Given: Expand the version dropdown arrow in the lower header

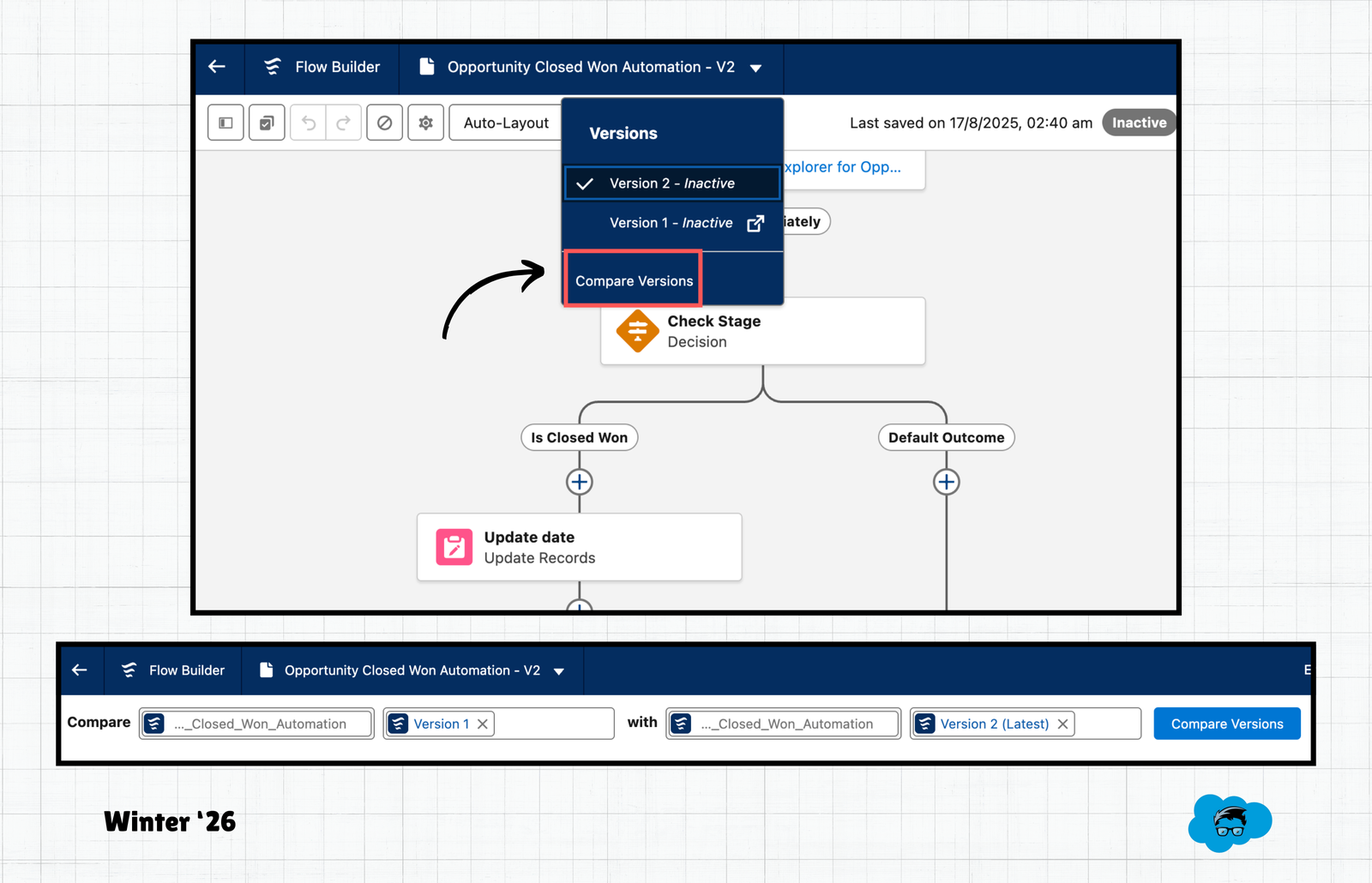Looking at the screenshot, I should (x=559, y=671).
